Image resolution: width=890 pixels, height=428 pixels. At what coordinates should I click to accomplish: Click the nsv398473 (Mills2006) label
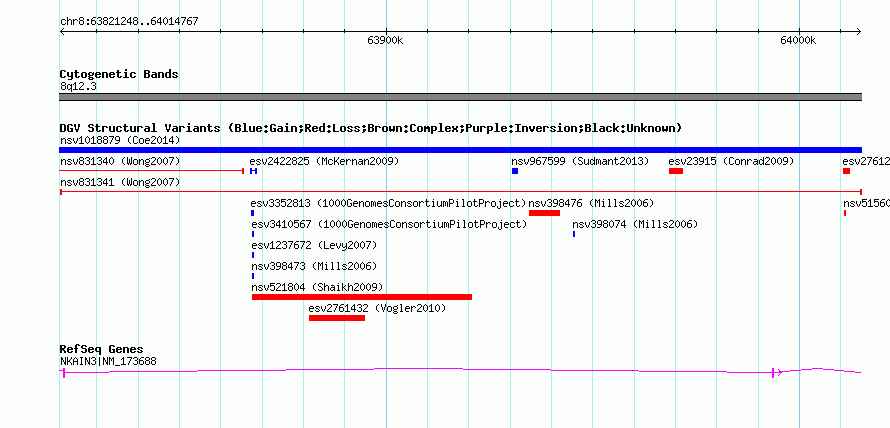(x=314, y=267)
